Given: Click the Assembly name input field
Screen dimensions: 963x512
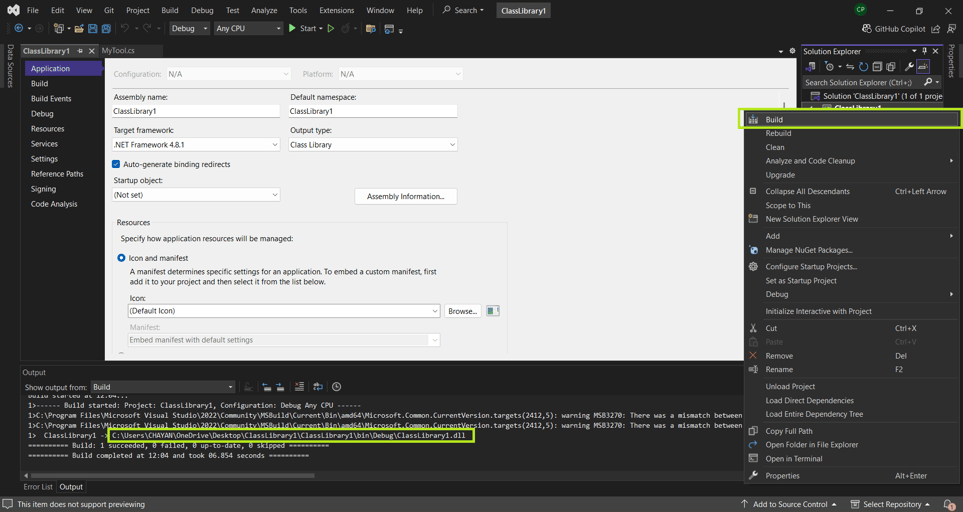Looking at the screenshot, I should point(197,111).
